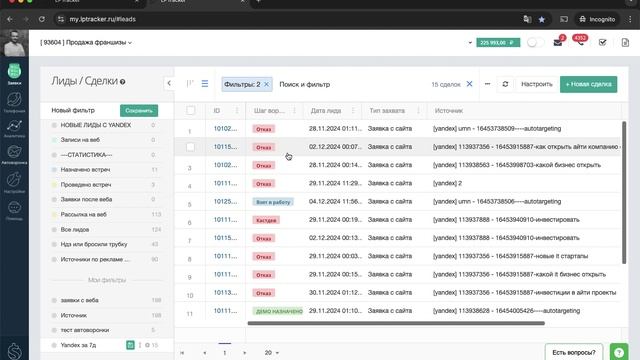Open the Заявки section in sidebar

pos(14,74)
